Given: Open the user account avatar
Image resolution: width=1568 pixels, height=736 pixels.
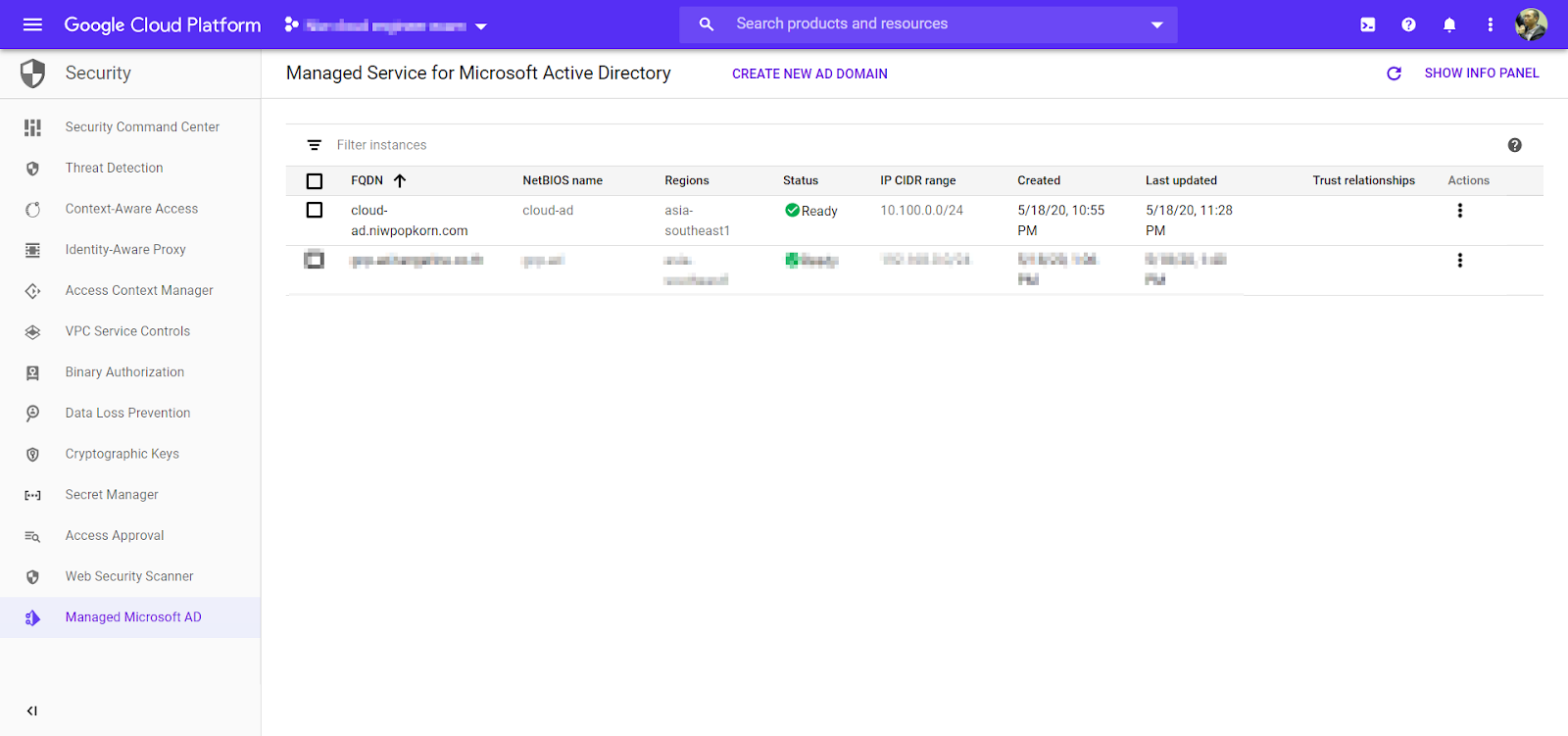Looking at the screenshot, I should [1531, 25].
